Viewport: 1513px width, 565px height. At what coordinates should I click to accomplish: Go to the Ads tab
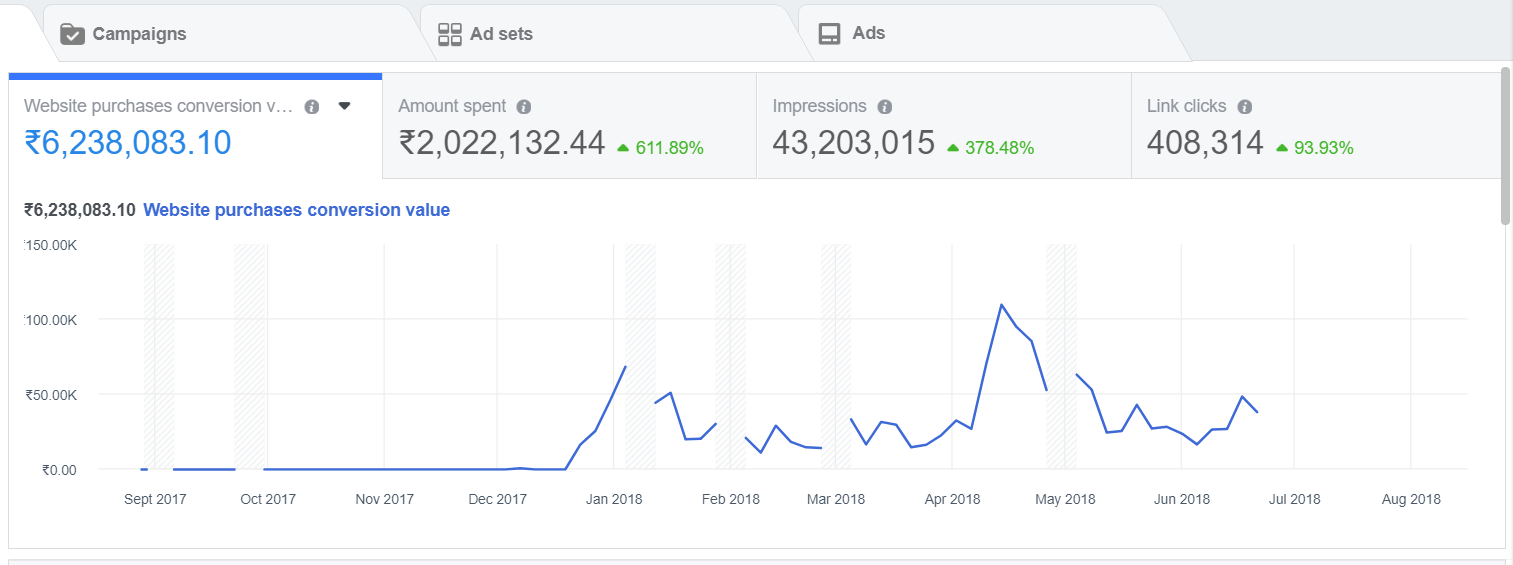868,33
